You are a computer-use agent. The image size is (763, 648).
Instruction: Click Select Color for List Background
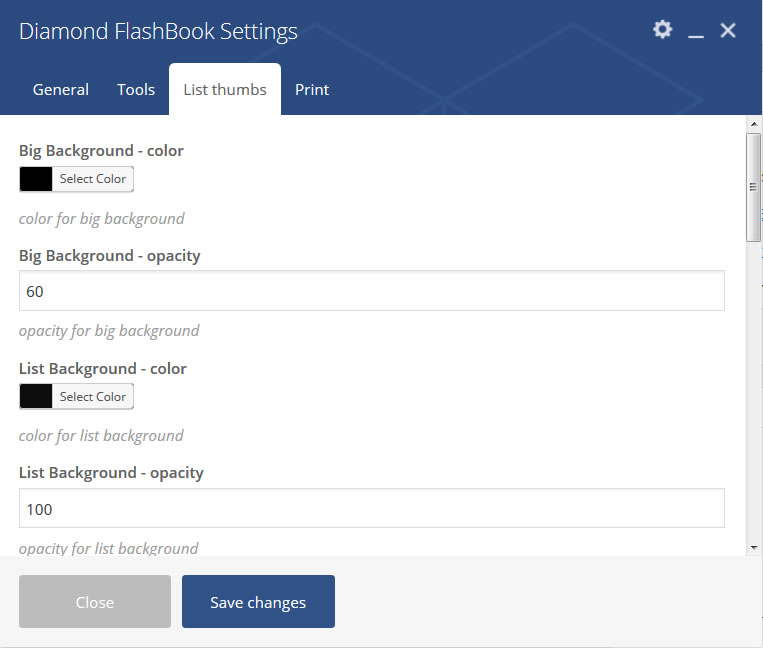coord(92,396)
